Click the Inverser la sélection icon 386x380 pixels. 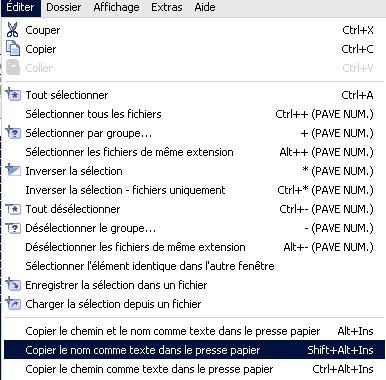click(x=13, y=170)
